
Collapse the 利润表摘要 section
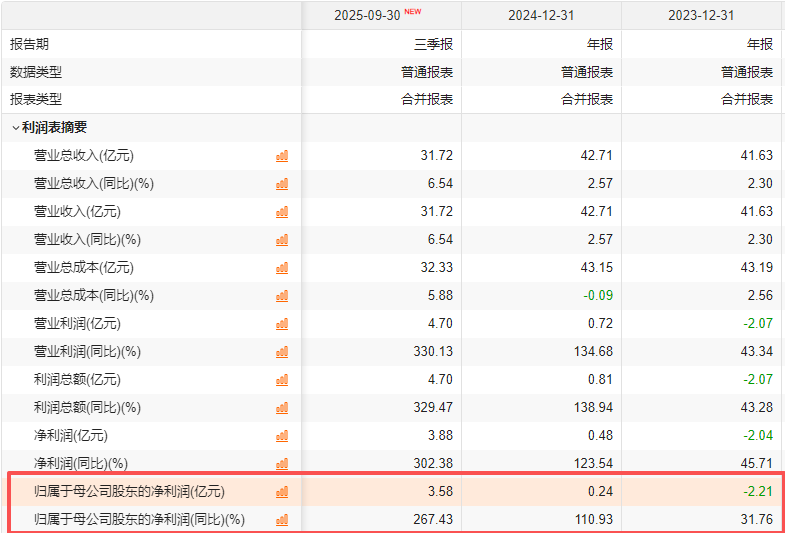15,128
